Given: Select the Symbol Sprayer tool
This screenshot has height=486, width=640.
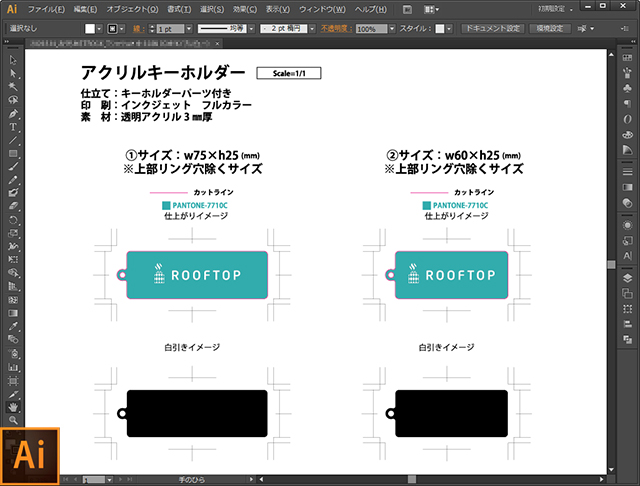Looking at the screenshot, I should (13, 353).
